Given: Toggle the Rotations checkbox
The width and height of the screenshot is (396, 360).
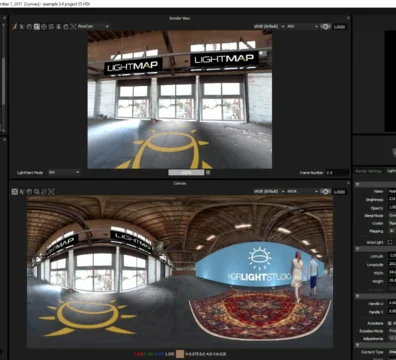Looking at the screenshot, I should (390, 323).
